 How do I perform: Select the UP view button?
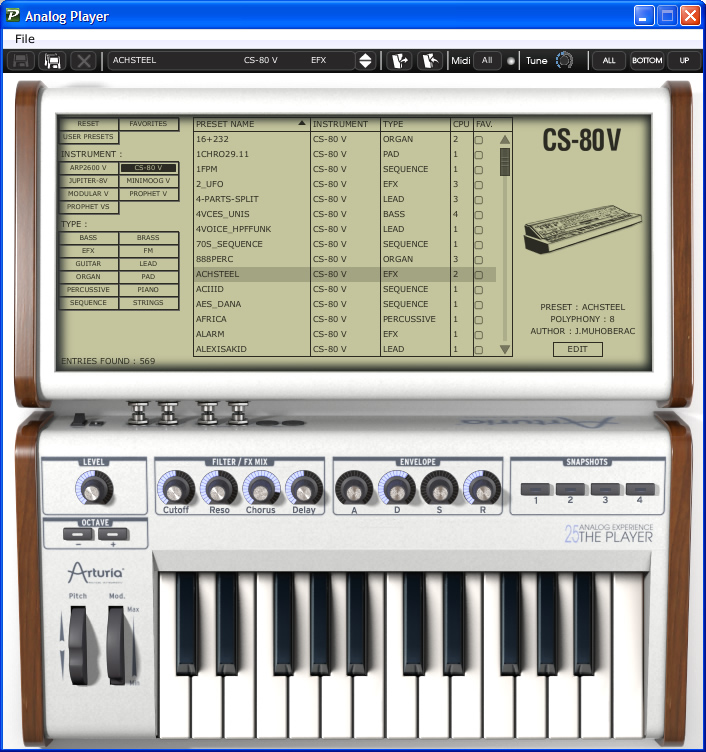[684, 60]
